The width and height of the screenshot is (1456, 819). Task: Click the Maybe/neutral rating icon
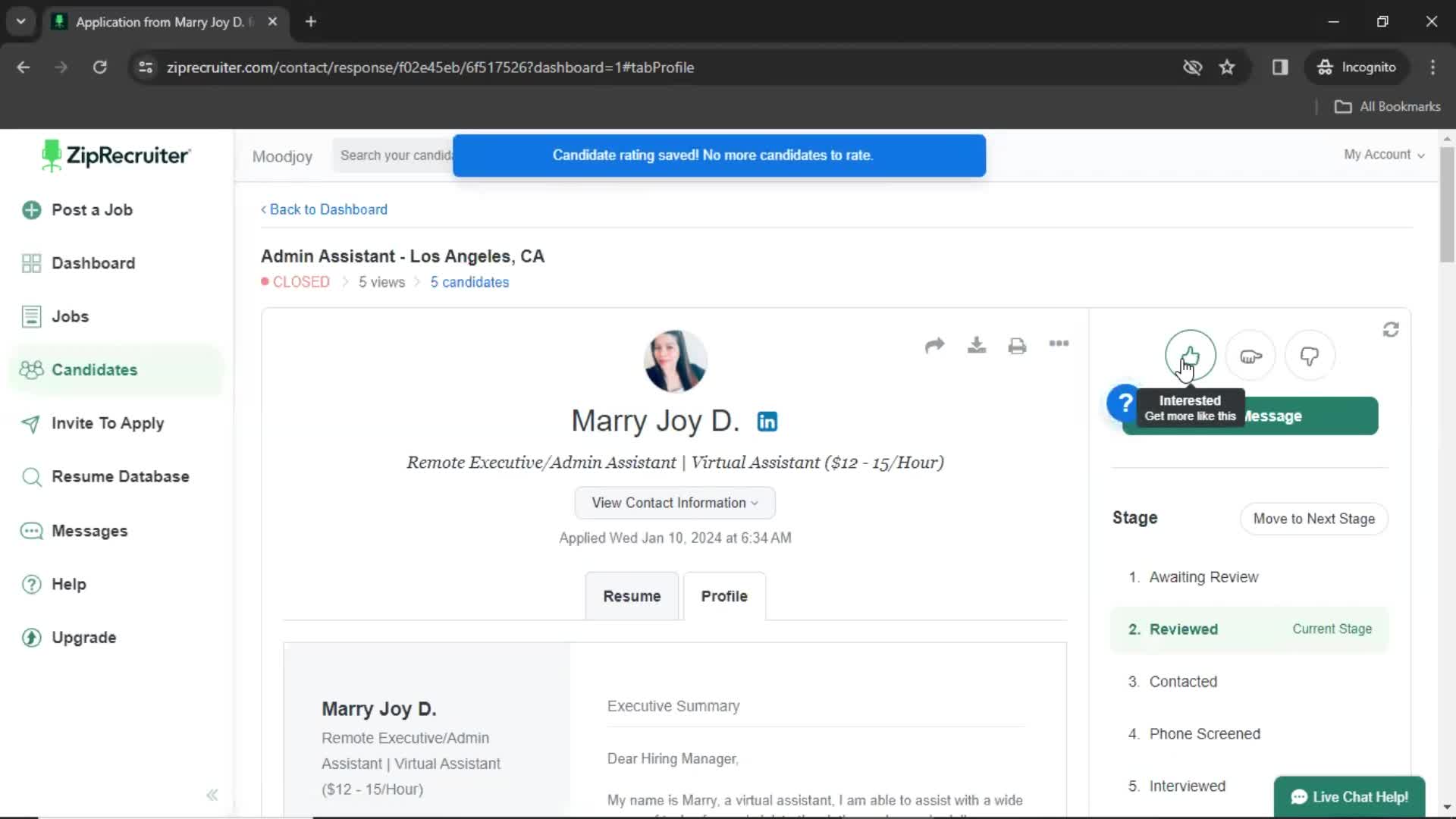[x=1250, y=356]
